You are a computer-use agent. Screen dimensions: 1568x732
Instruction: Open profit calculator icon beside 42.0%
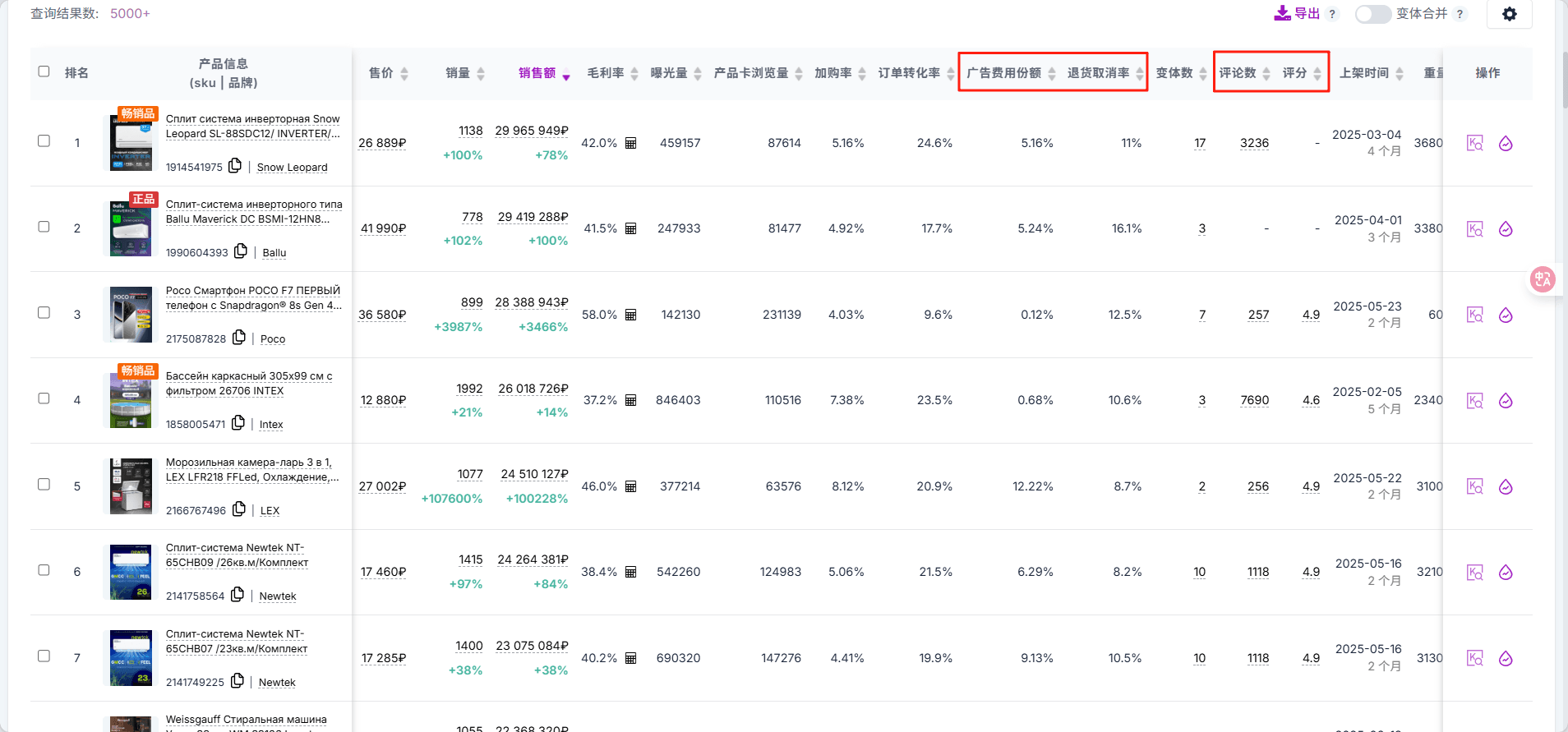pyautogui.click(x=630, y=143)
